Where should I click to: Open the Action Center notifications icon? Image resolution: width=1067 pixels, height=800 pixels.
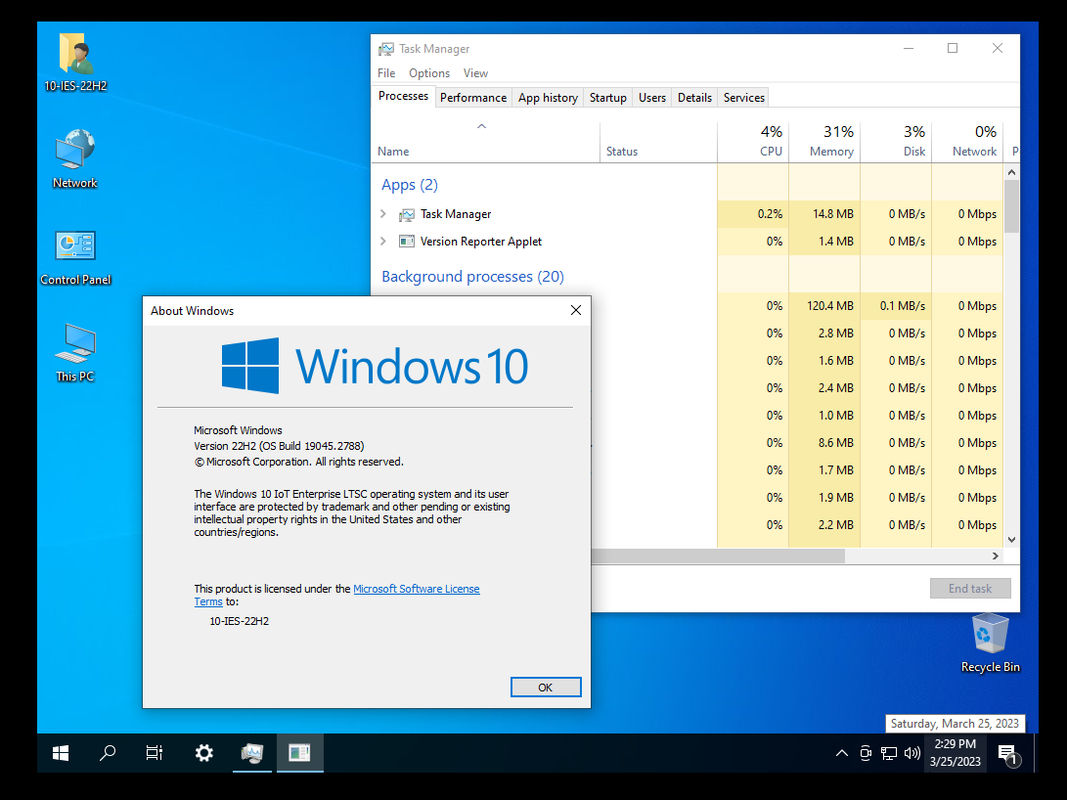click(1008, 753)
